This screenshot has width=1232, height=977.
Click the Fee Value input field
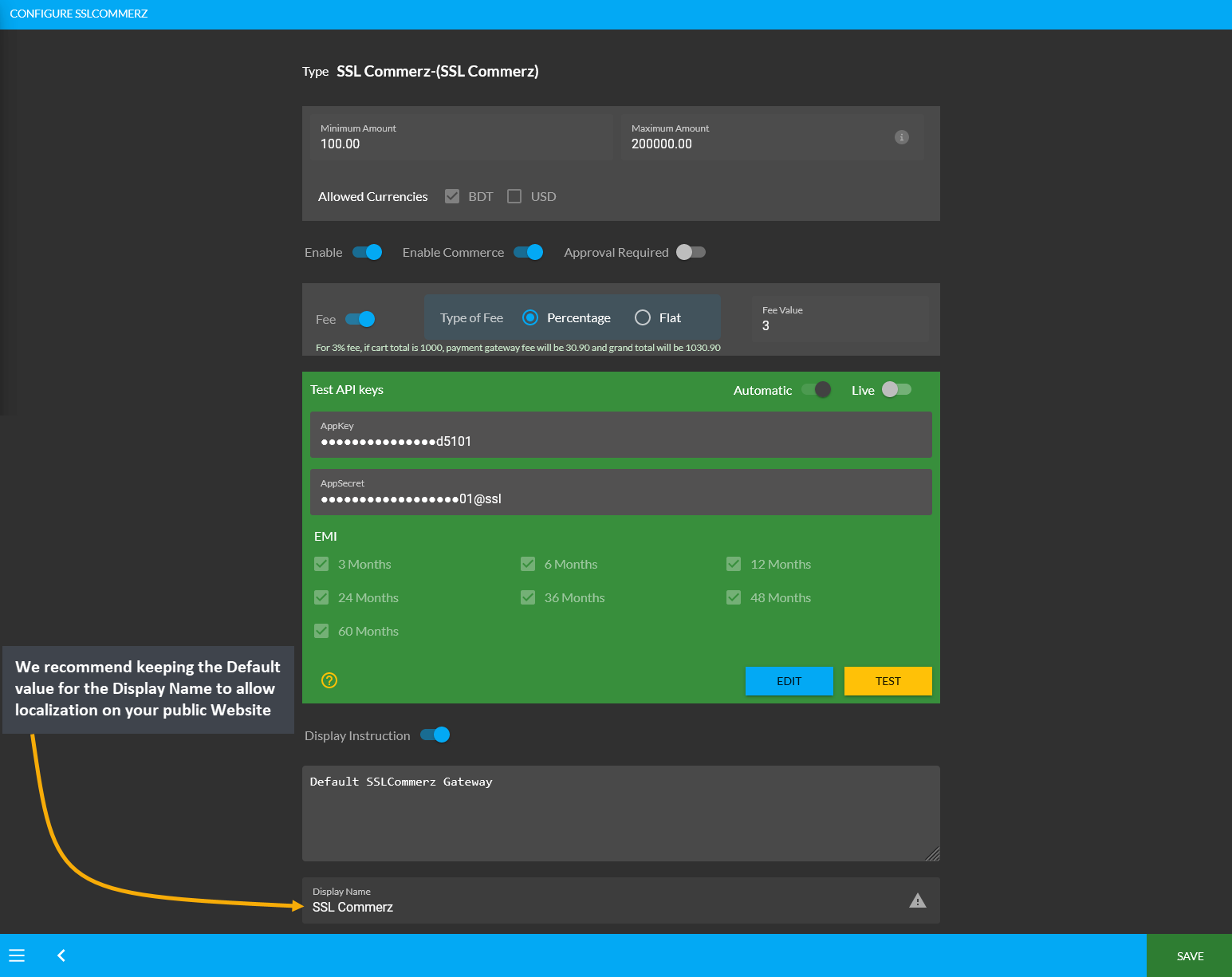click(840, 319)
